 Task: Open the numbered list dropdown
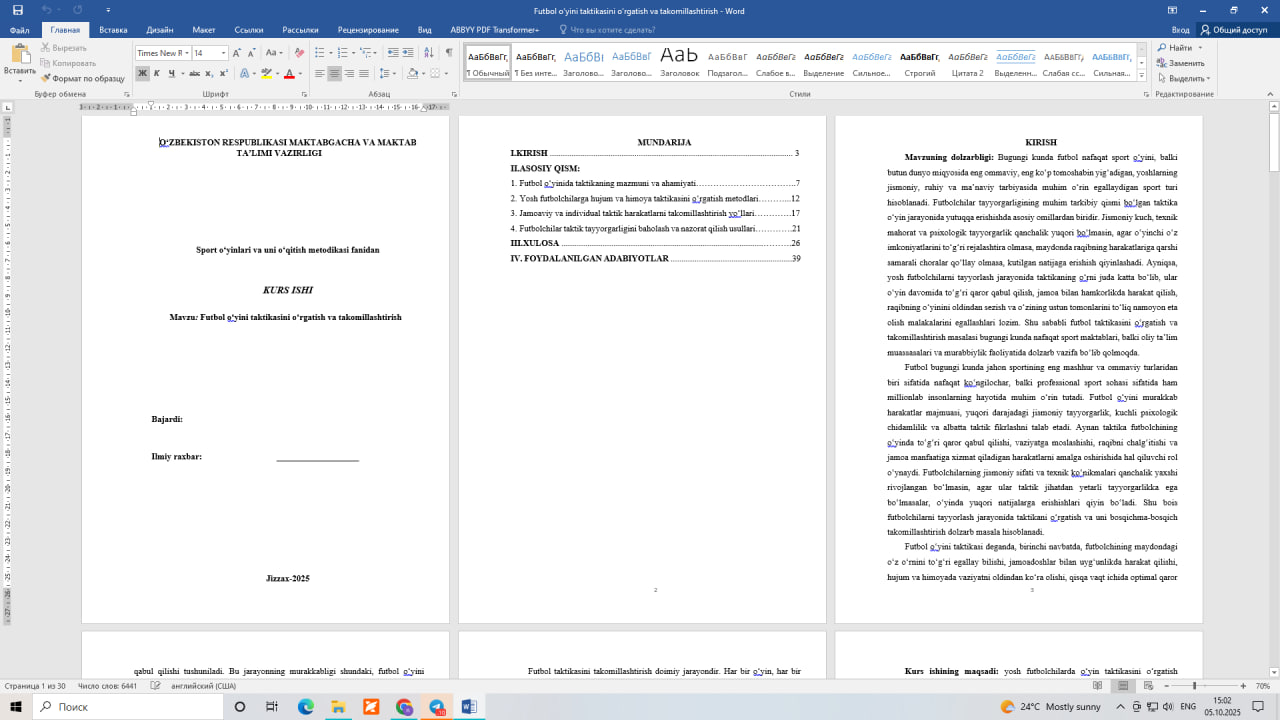[x=355, y=53]
